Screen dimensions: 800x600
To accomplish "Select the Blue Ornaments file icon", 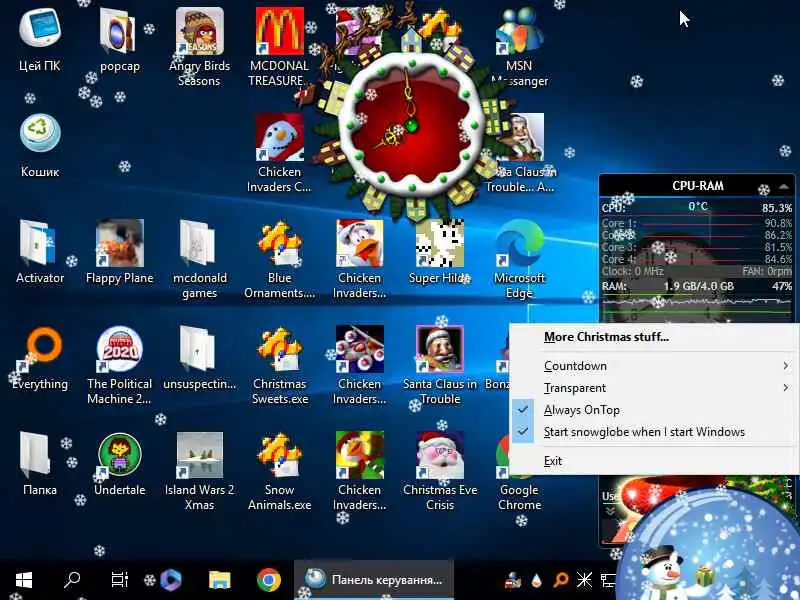I will click(280, 243).
